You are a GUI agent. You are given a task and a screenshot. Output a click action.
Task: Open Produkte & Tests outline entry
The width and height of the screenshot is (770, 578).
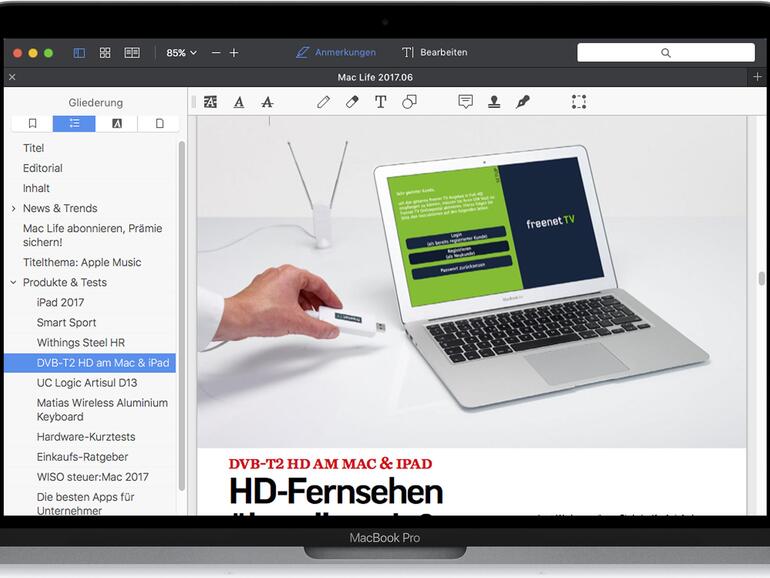65,282
